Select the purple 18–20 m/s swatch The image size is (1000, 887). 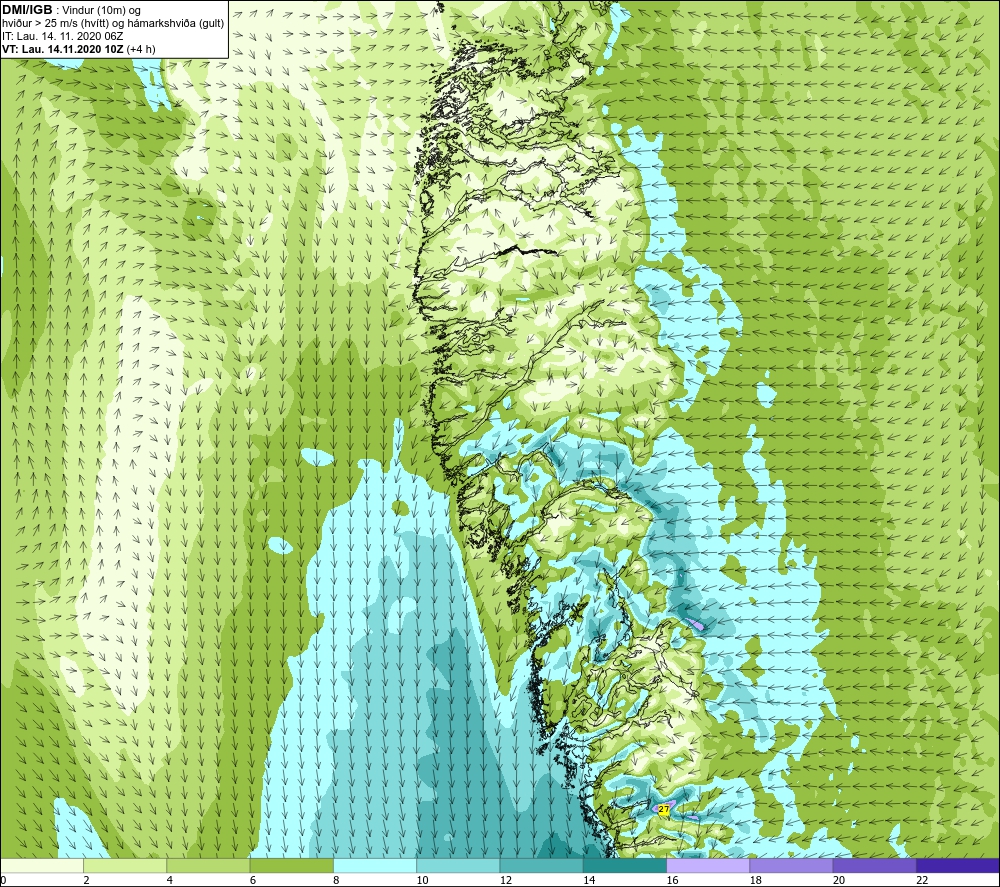coord(791,865)
